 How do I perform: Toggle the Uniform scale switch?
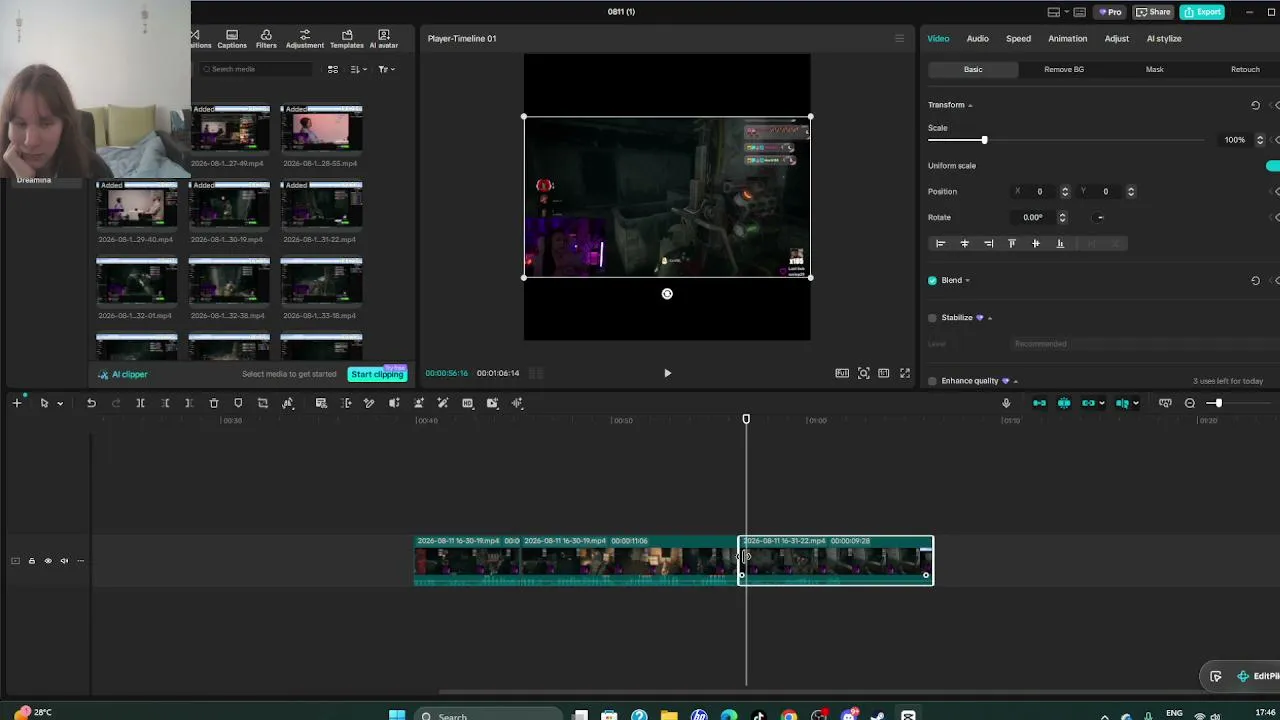(x=1273, y=166)
